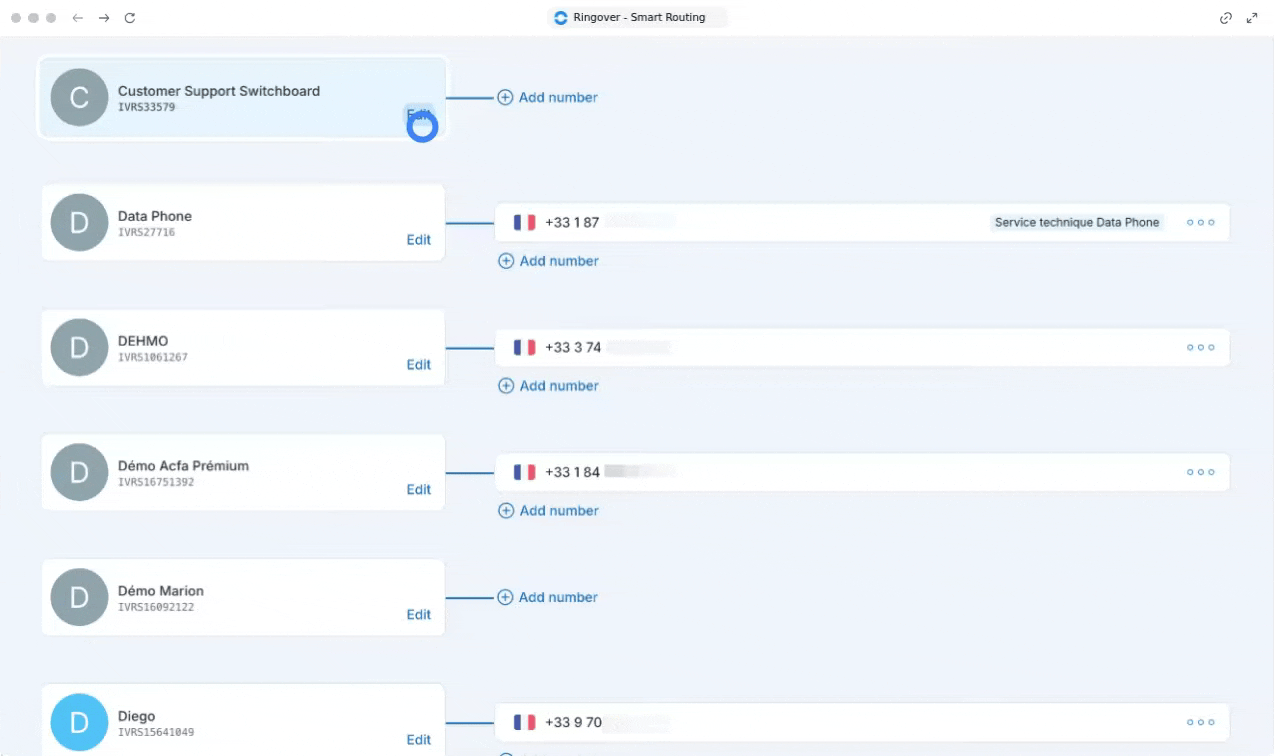Click the Customer Support Switchboard title
The height and width of the screenshot is (756, 1274).
(x=219, y=91)
